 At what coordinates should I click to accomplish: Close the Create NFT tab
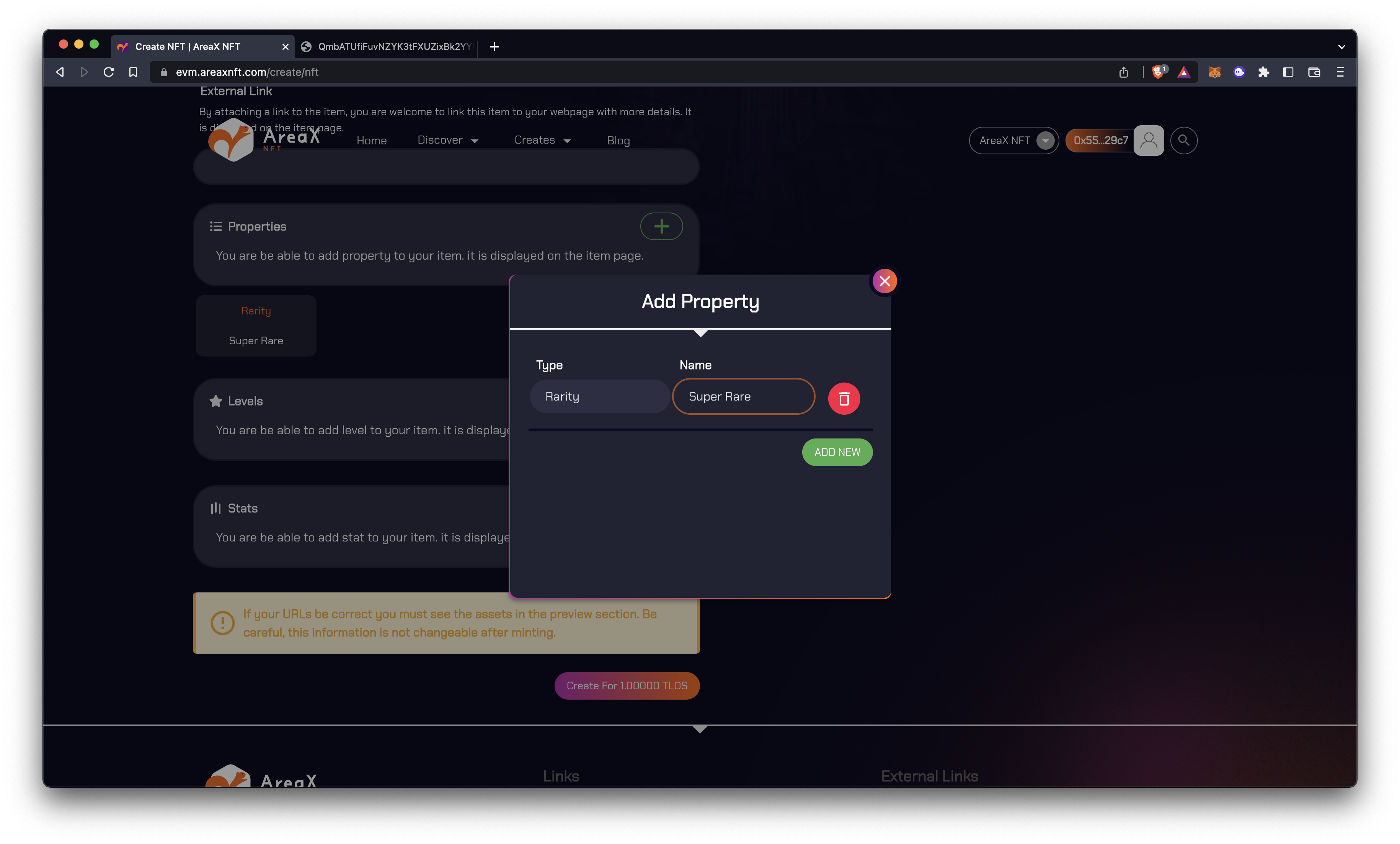click(285, 47)
